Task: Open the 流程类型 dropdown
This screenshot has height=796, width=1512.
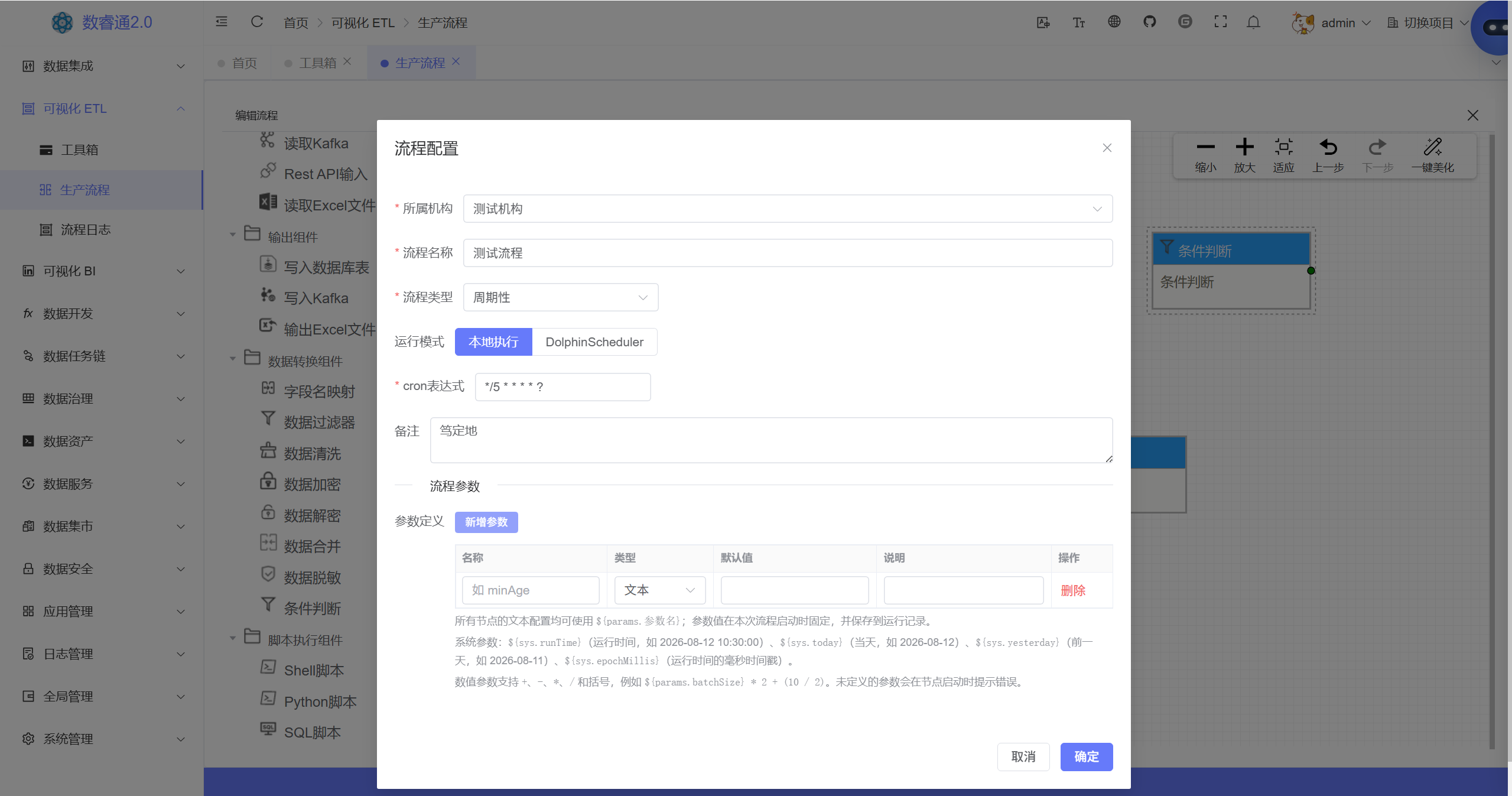Action: 561,297
